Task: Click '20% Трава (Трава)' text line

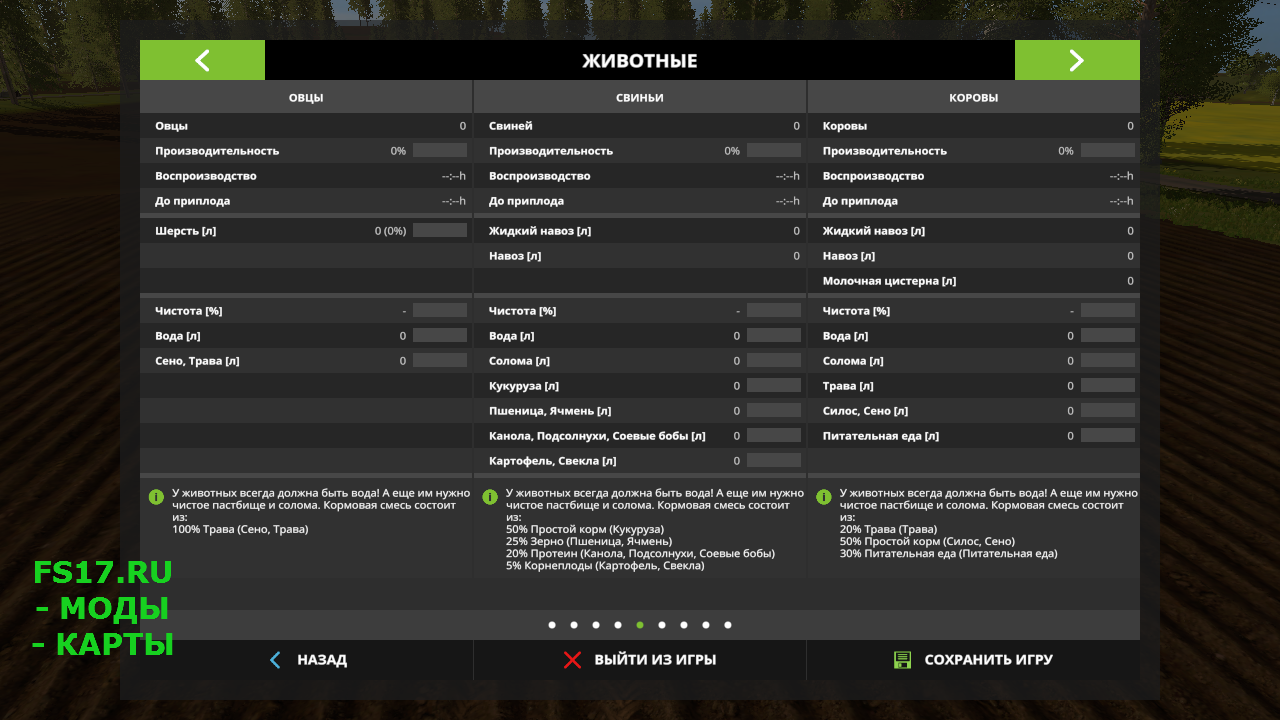Action: tap(888, 529)
